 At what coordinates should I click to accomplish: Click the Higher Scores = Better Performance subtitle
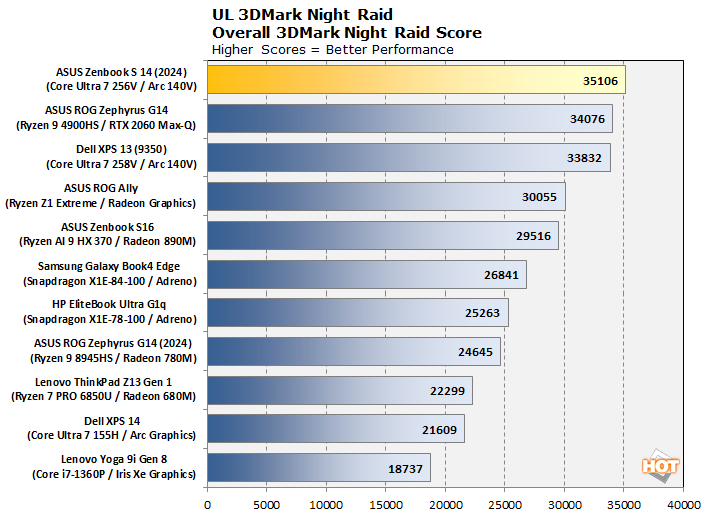pyautogui.click(x=333, y=50)
